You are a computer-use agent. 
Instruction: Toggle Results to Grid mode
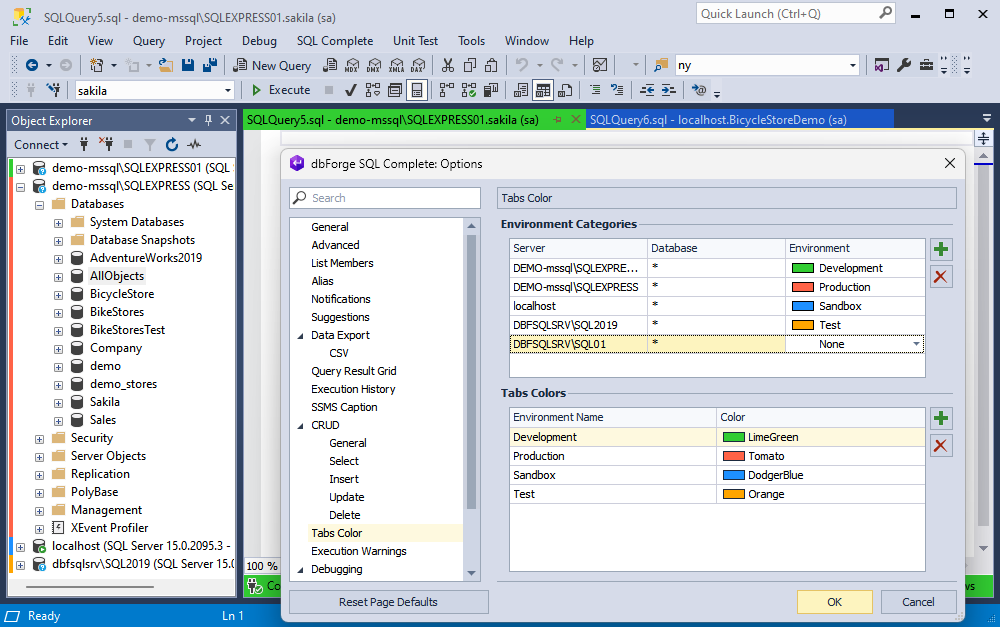pyautogui.click(x=543, y=91)
